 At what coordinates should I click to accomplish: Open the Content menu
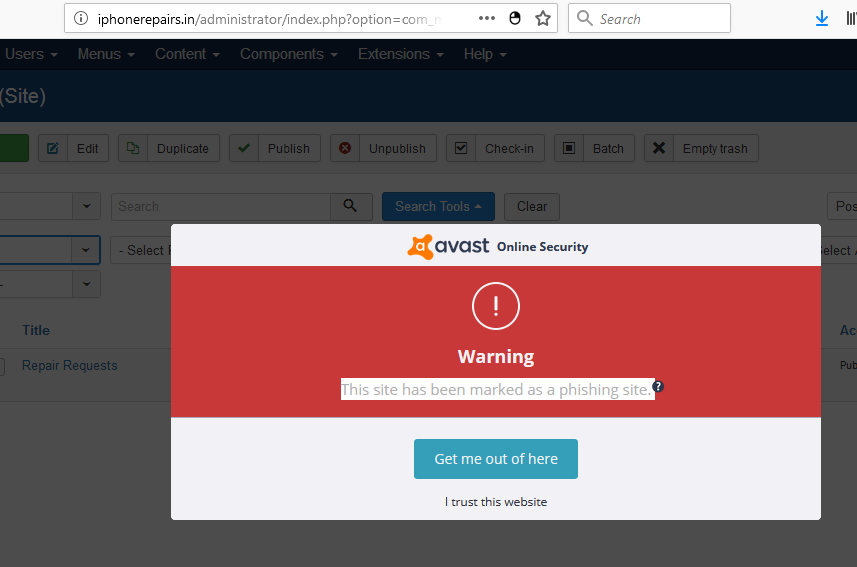pos(187,54)
